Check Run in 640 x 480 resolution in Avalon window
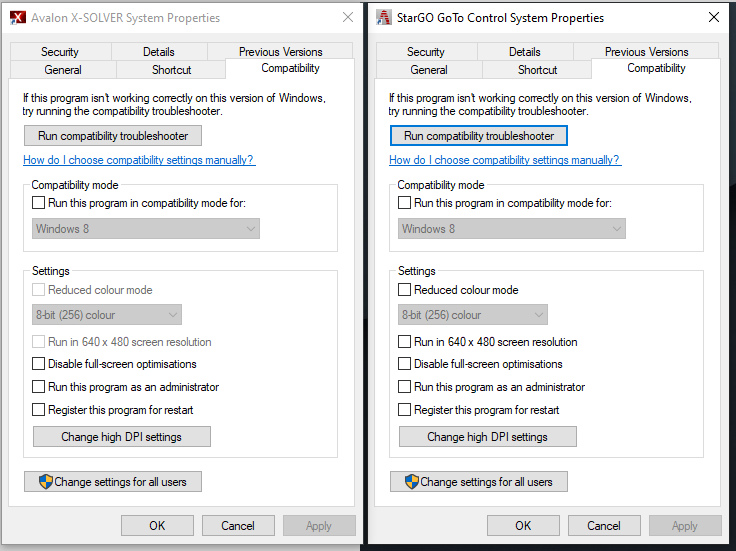Image resolution: width=736 pixels, height=551 pixels. click(38, 342)
